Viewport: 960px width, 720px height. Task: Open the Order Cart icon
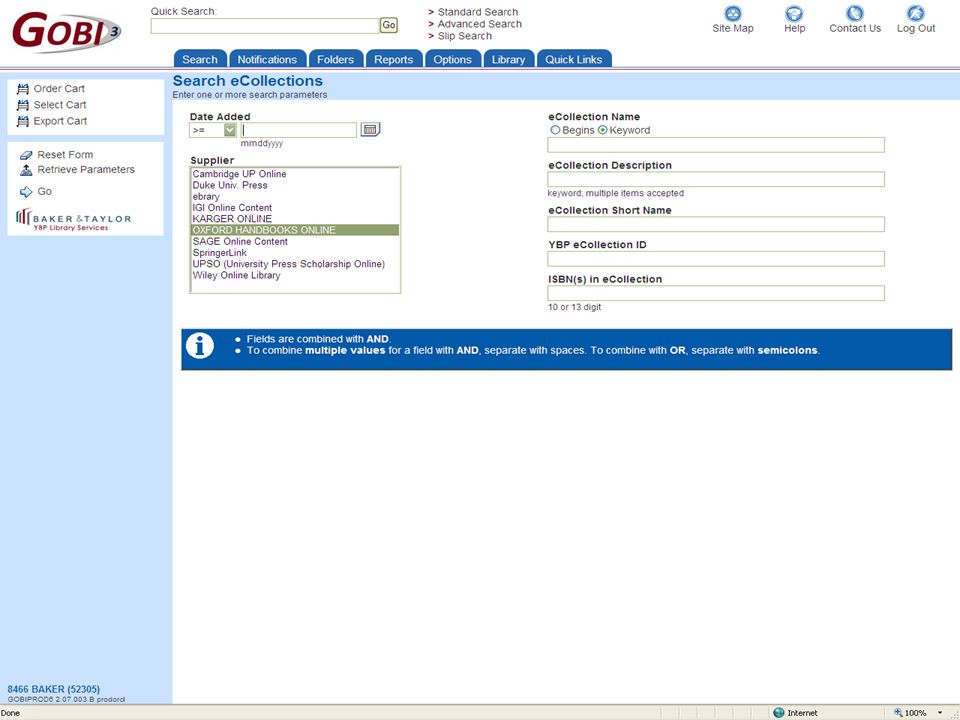[23, 89]
